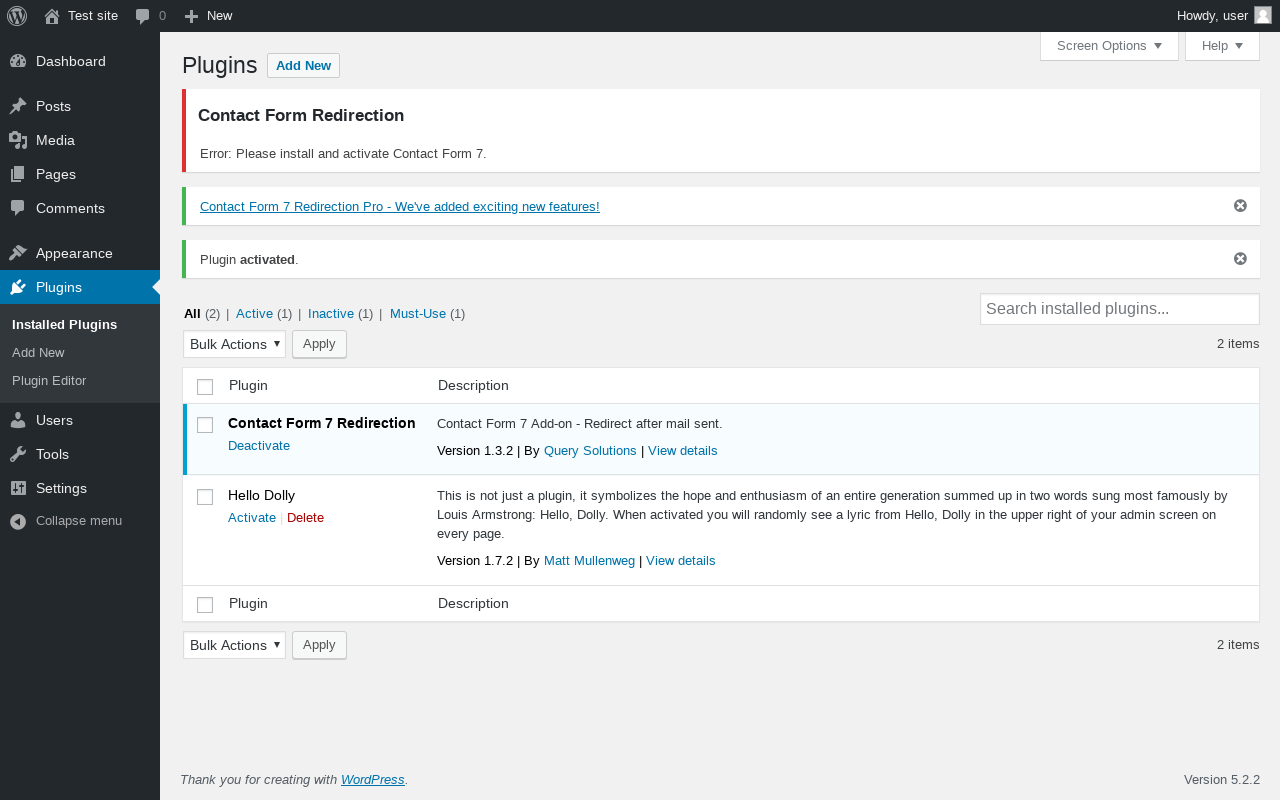
Task: Toggle the select-all checkbox in table header
Action: [x=205, y=387]
